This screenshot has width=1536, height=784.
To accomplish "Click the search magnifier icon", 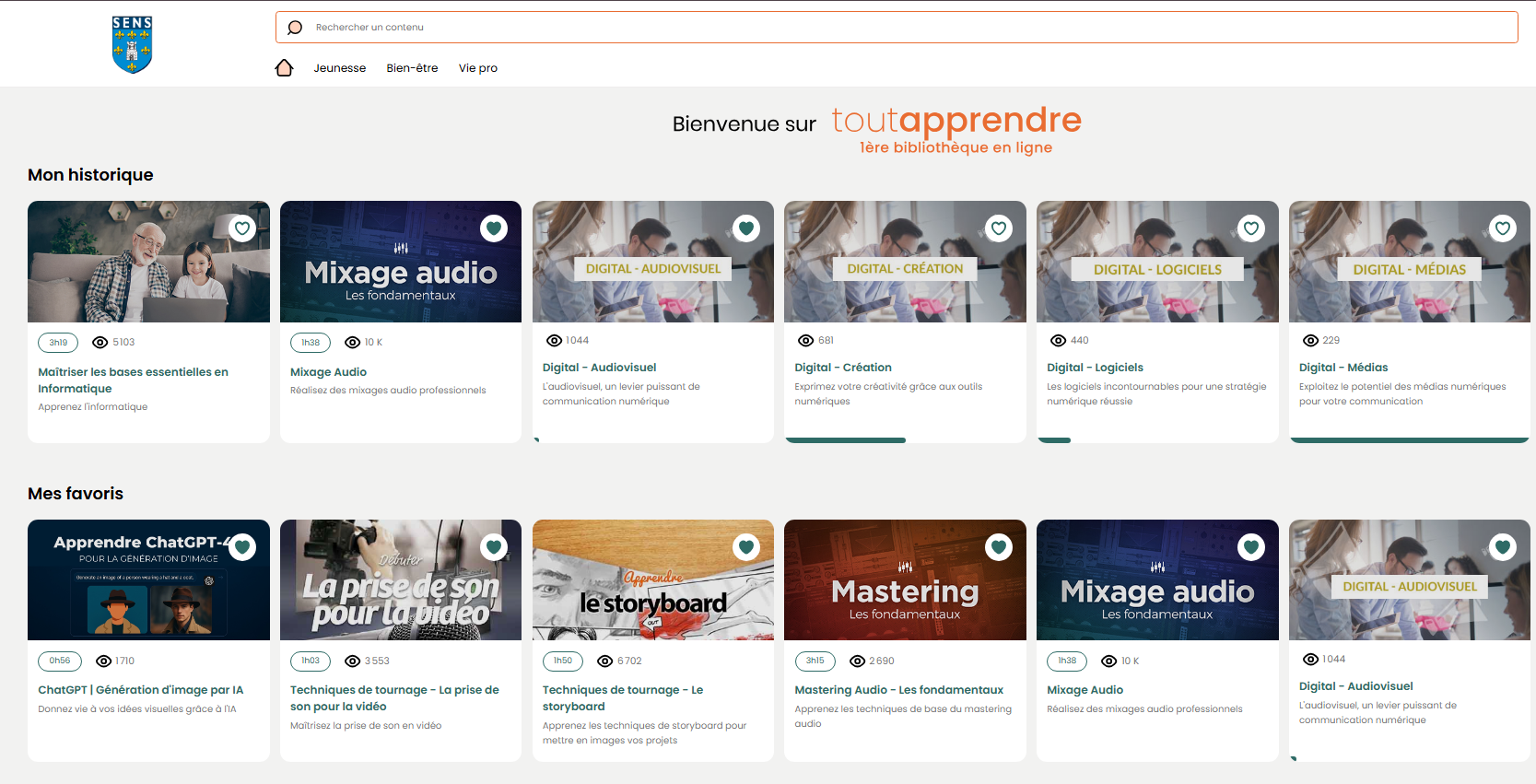I will coord(295,28).
